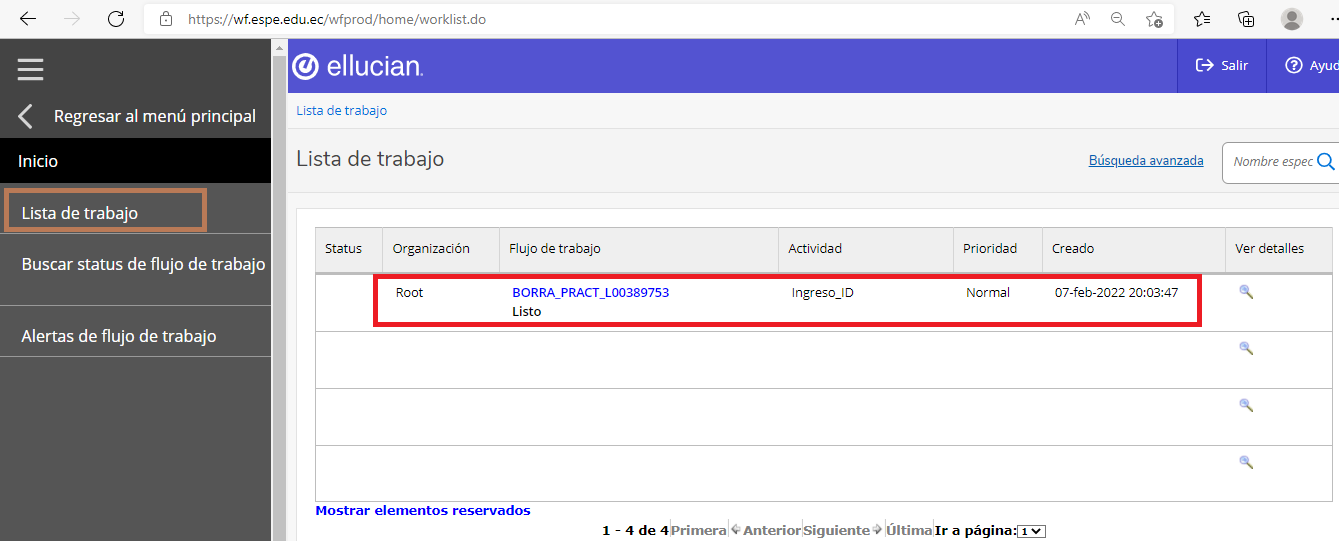Click the browser refresh icon
This screenshot has width=1339, height=541.
(116, 19)
